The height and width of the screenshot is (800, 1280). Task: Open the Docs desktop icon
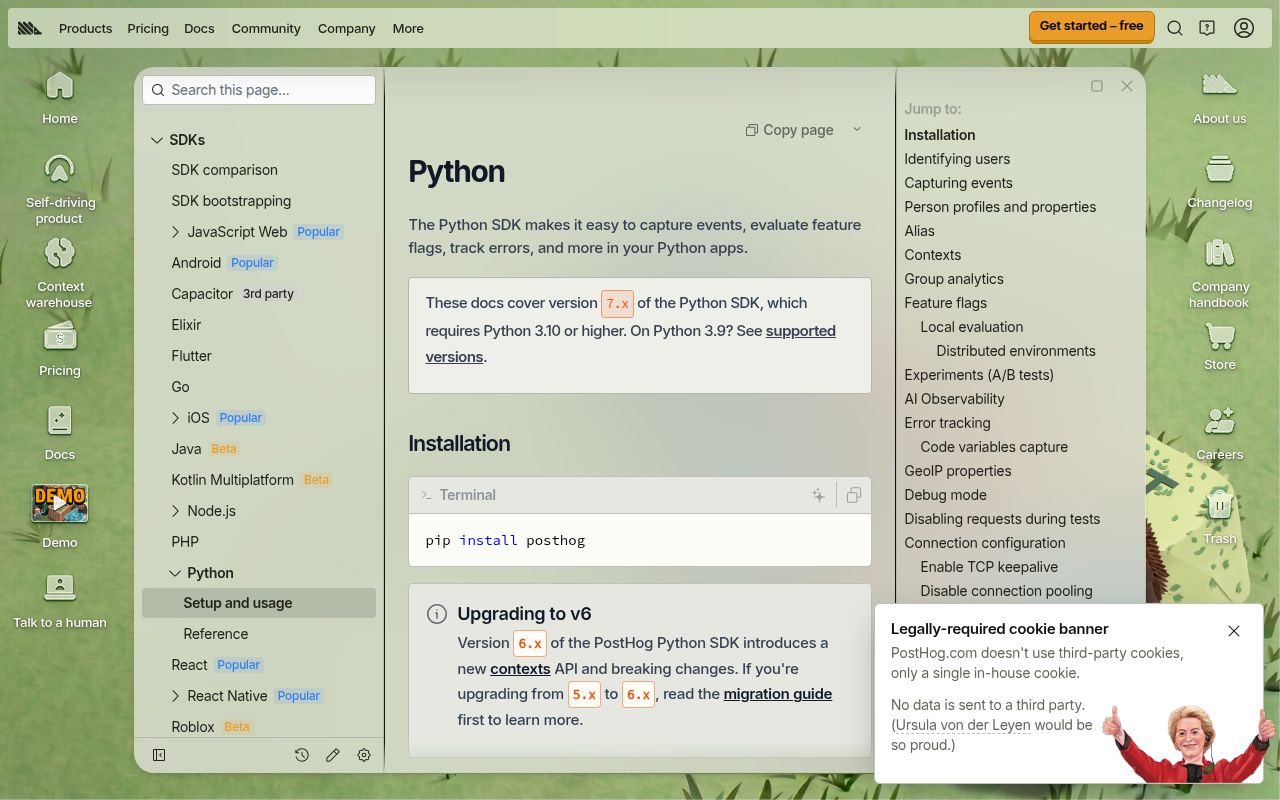(x=60, y=422)
